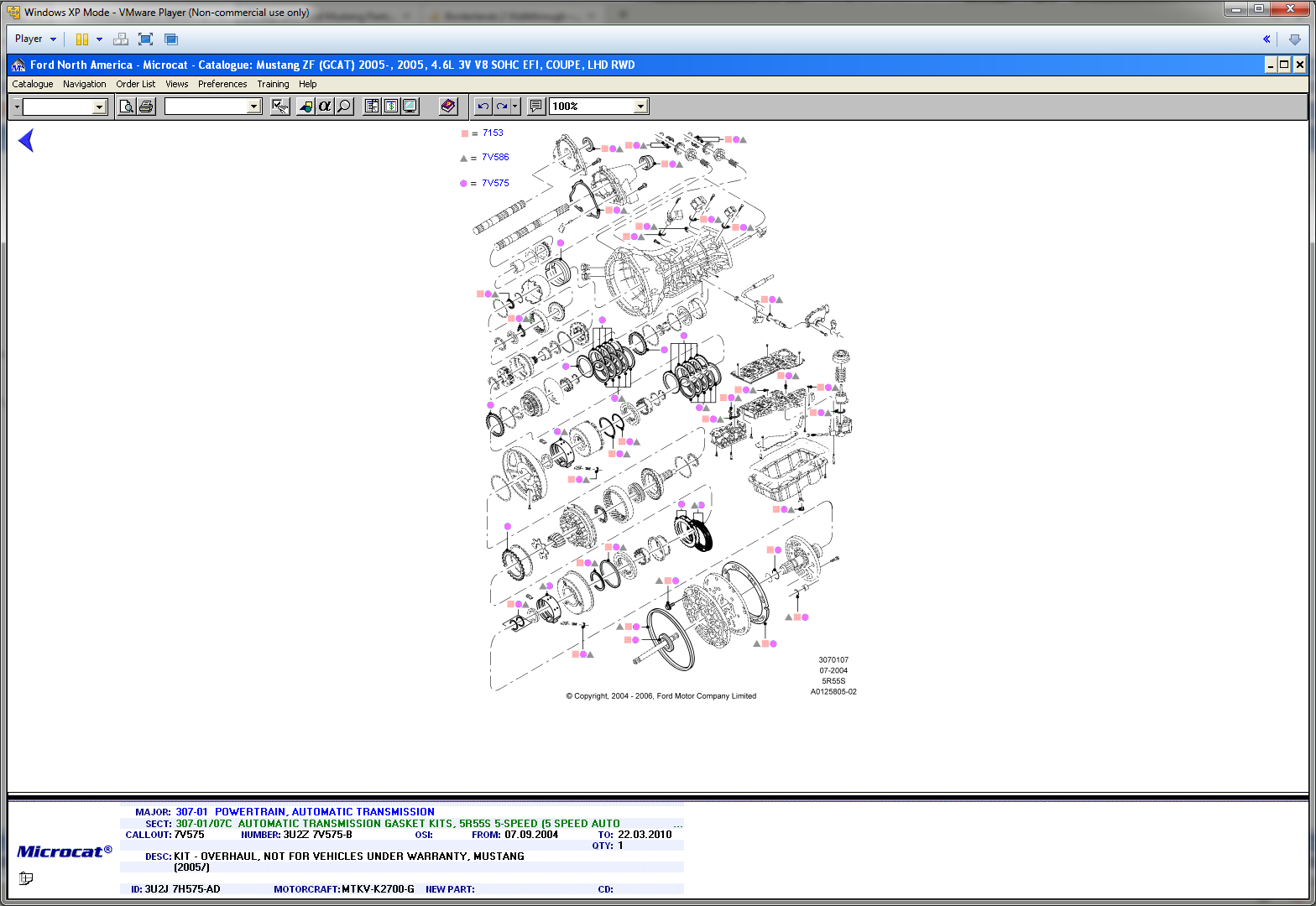This screenshot has width=1316, height=906.
Task: Click the undo arrow button
Action: click(483, 107)
